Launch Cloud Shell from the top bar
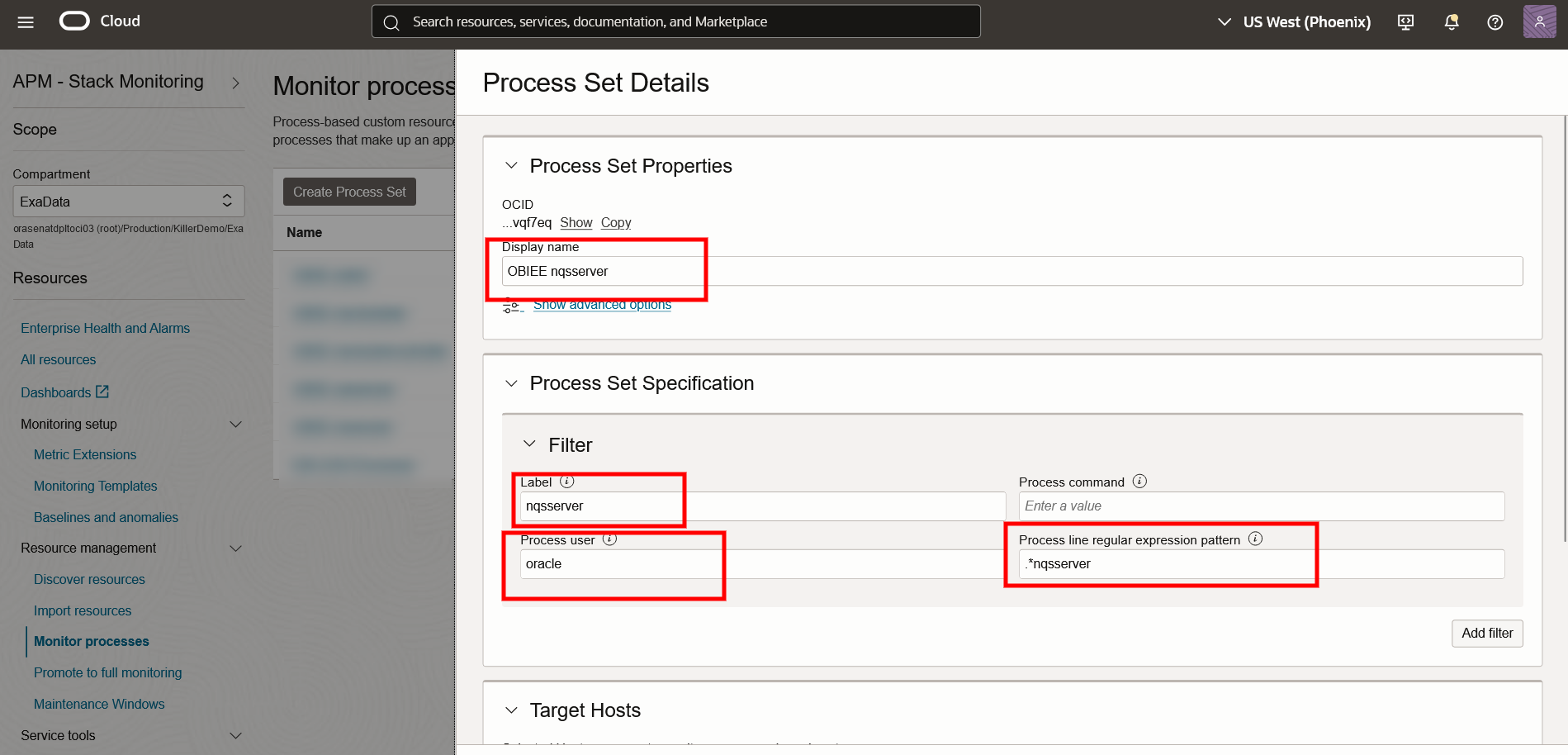The image size is (1568, 755). tap(1405, 22)
